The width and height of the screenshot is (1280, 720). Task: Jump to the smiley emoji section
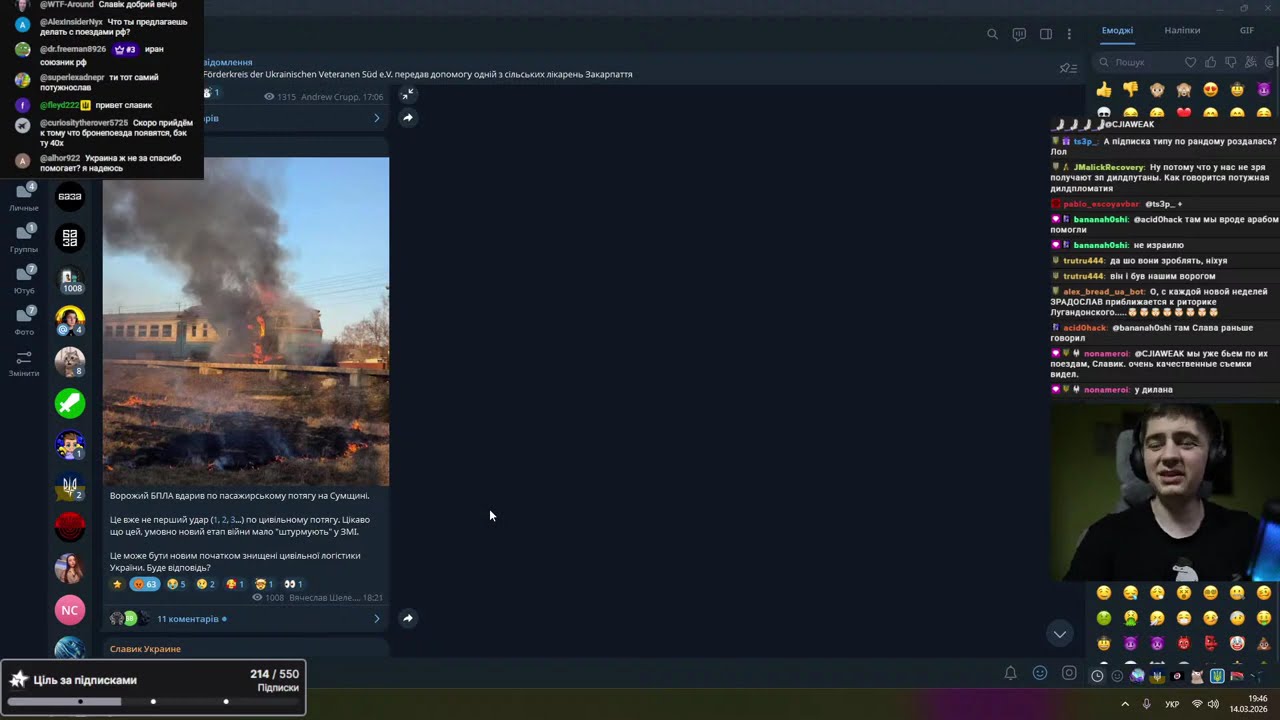pyautogui.click(x=1117, y=676)
